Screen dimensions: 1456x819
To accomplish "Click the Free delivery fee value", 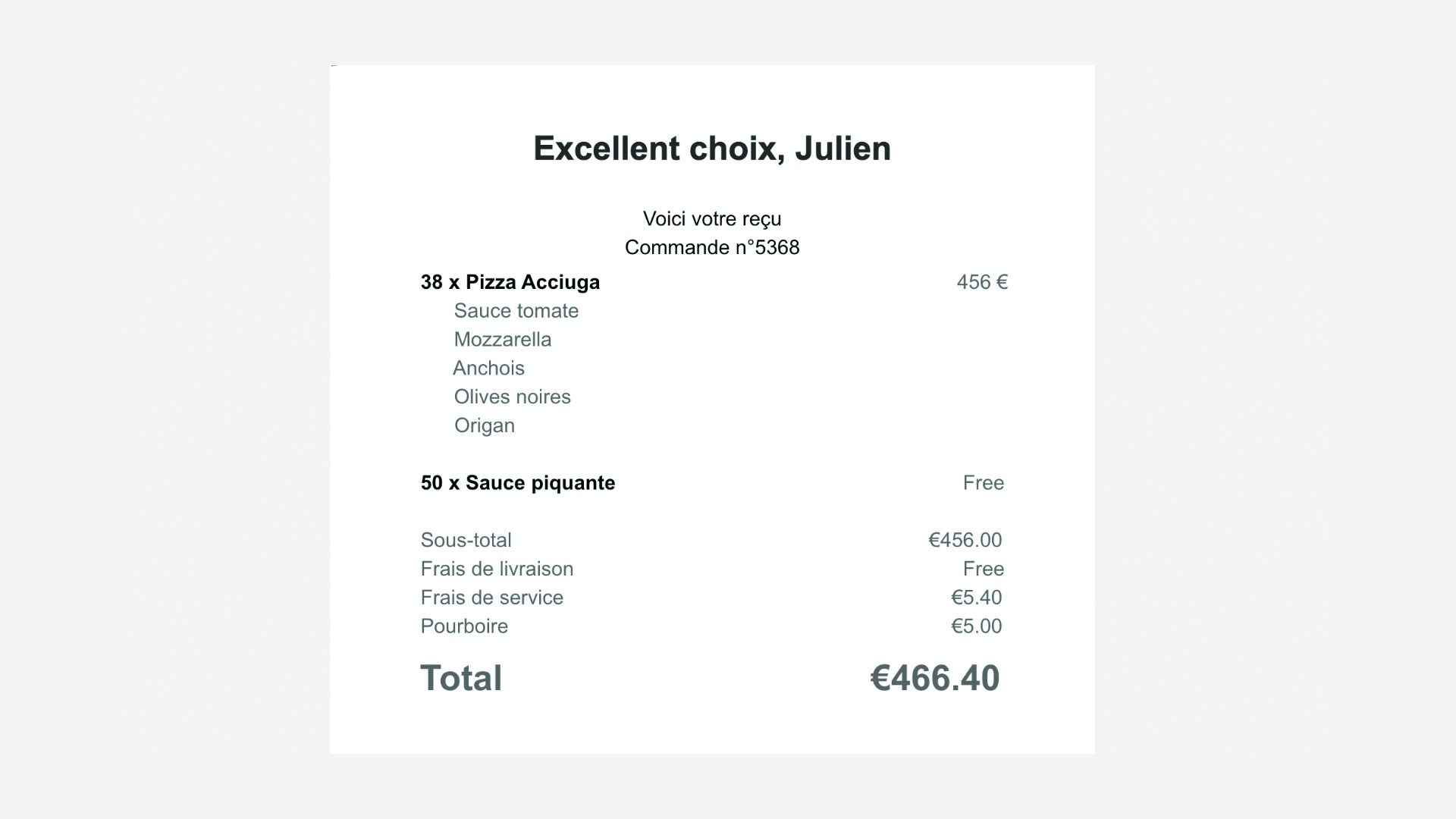I will click(984, 570).
